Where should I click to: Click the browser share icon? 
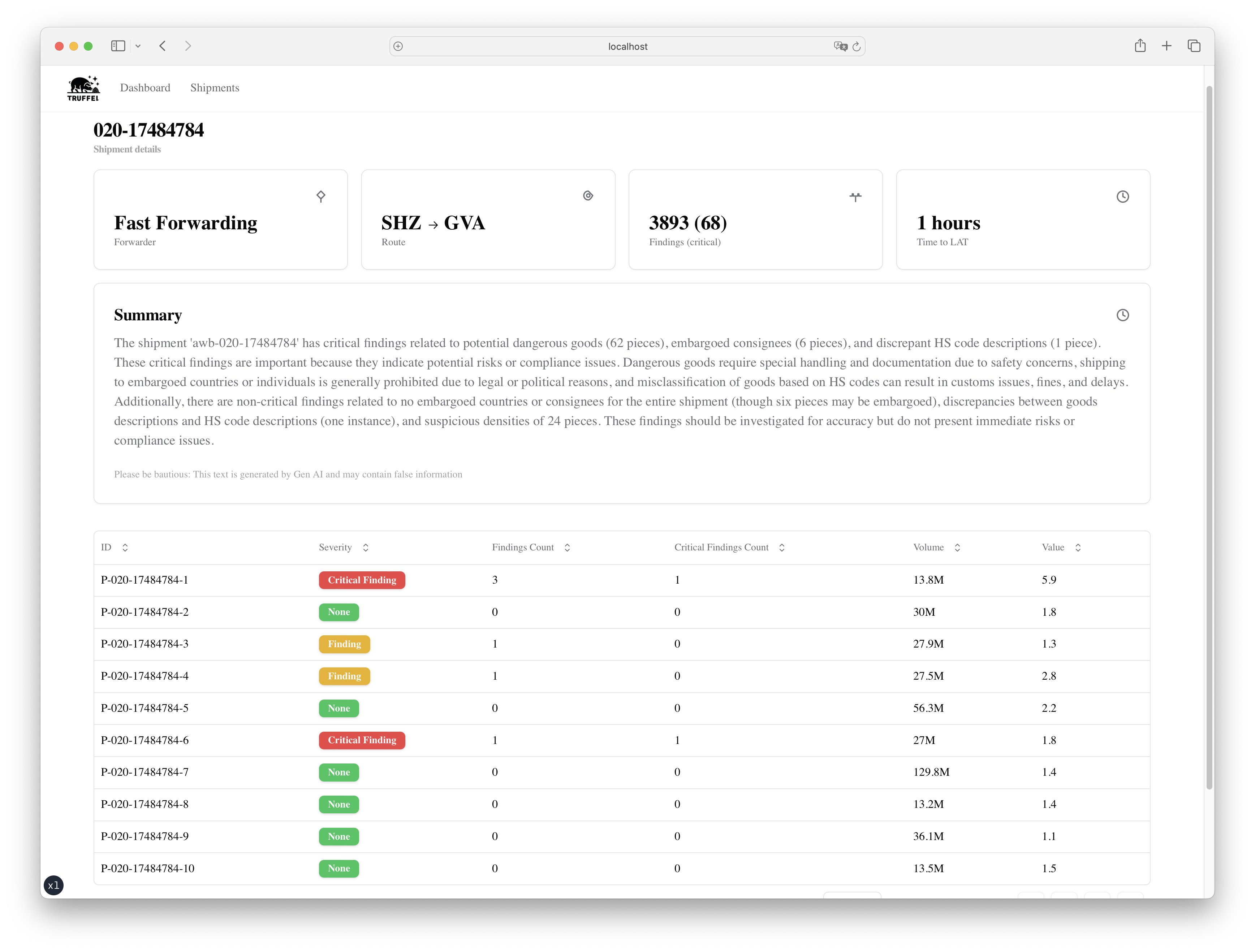pos(1140,46)
